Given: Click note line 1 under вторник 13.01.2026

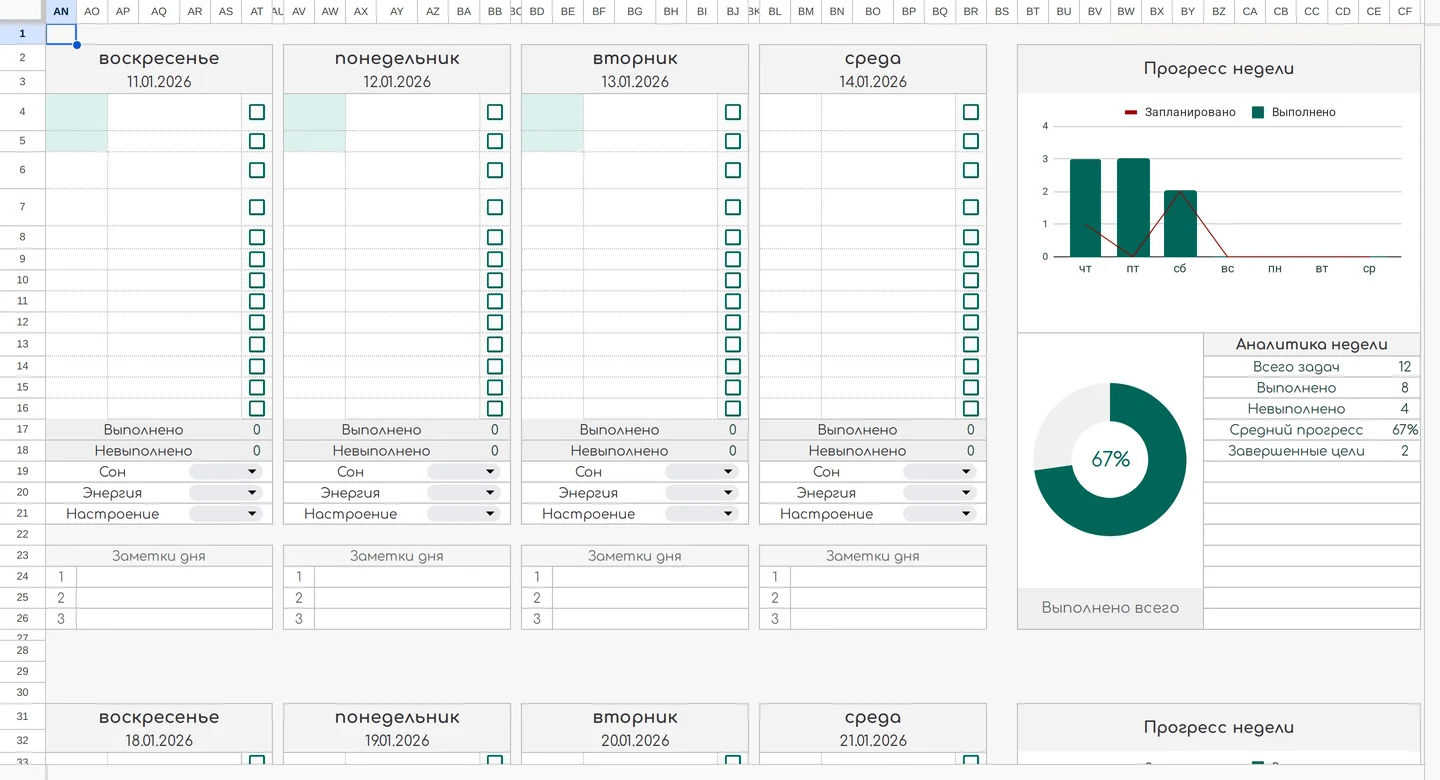Looking at the screenshot, I should [650, 576].
